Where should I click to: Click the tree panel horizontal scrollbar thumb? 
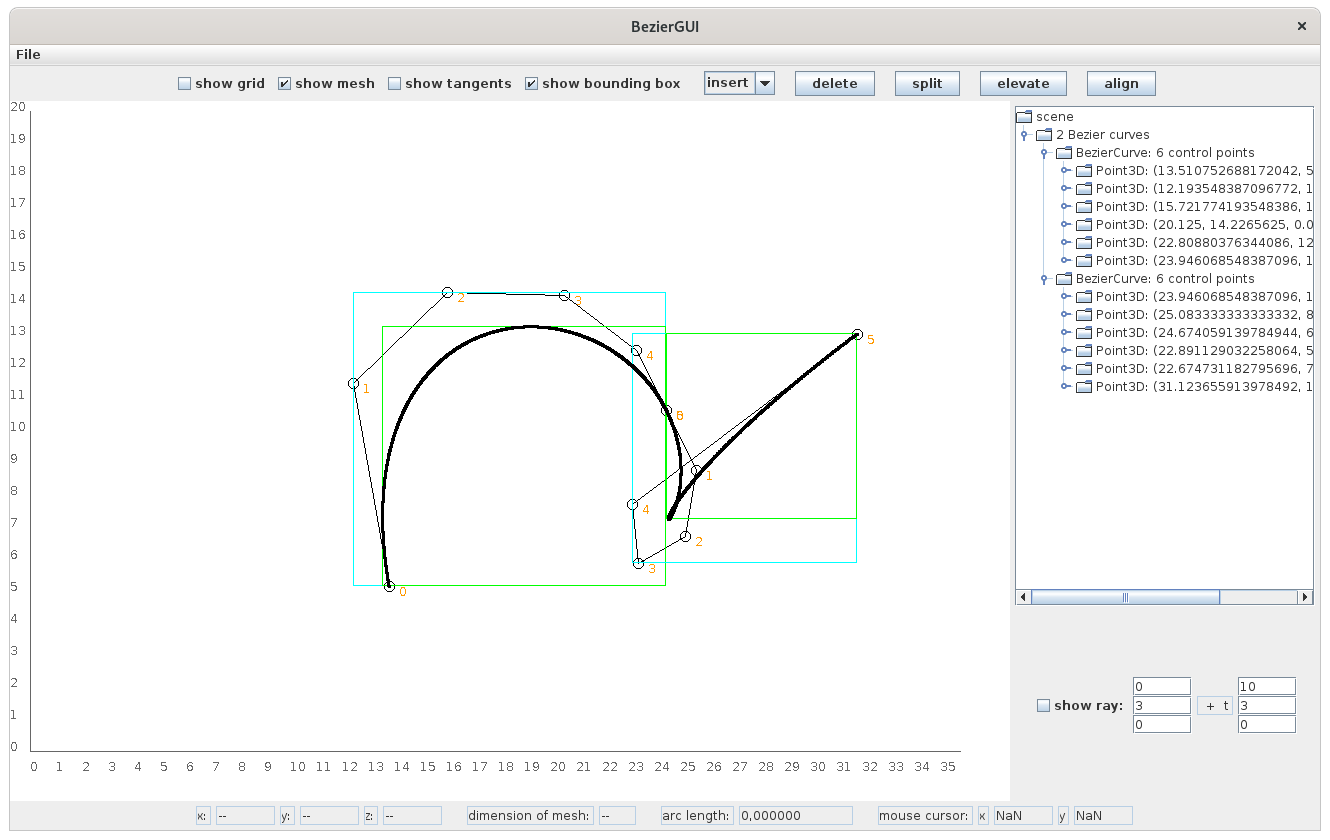1125,597
